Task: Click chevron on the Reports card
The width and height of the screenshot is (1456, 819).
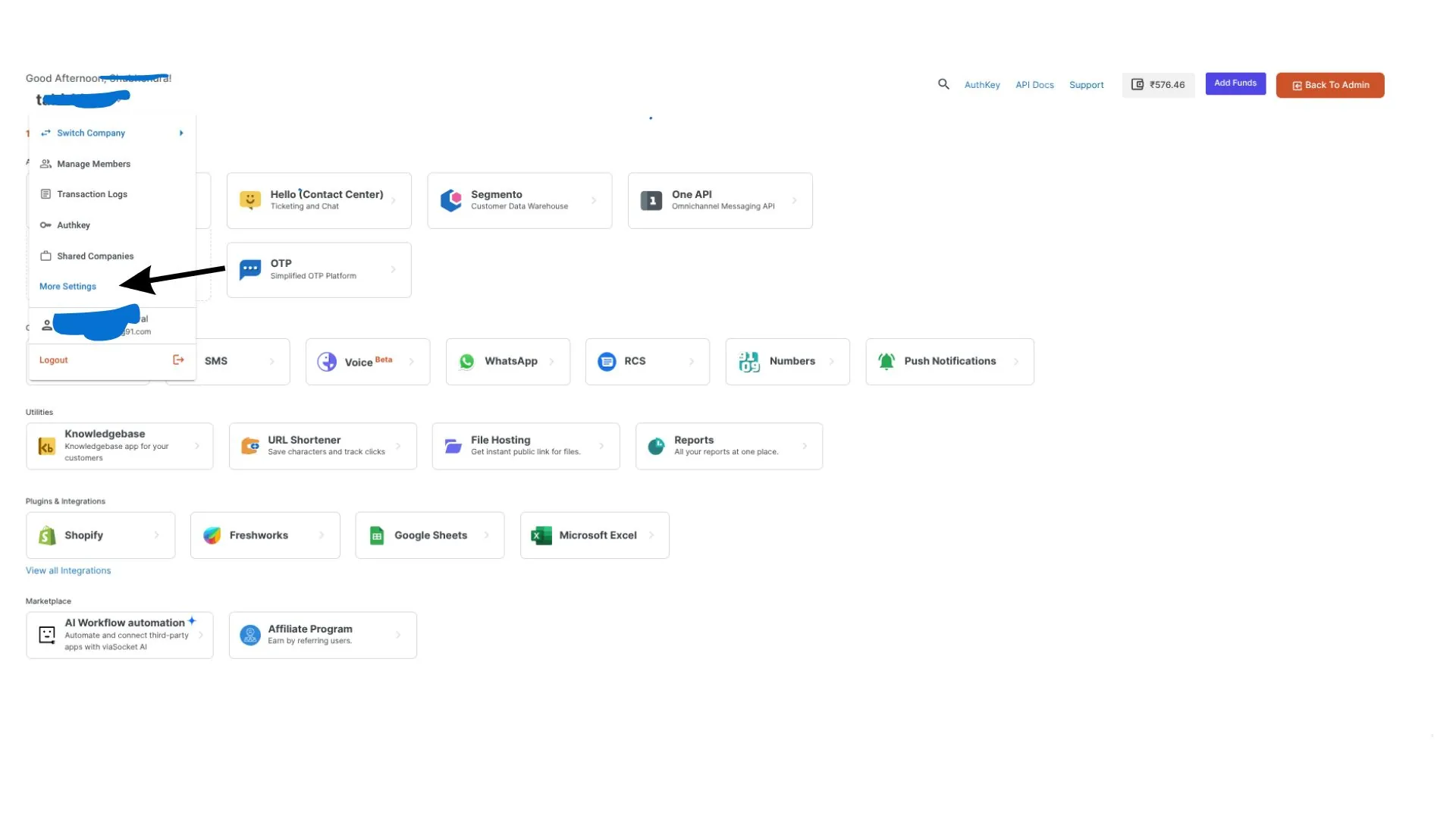Action: point(805,446)
